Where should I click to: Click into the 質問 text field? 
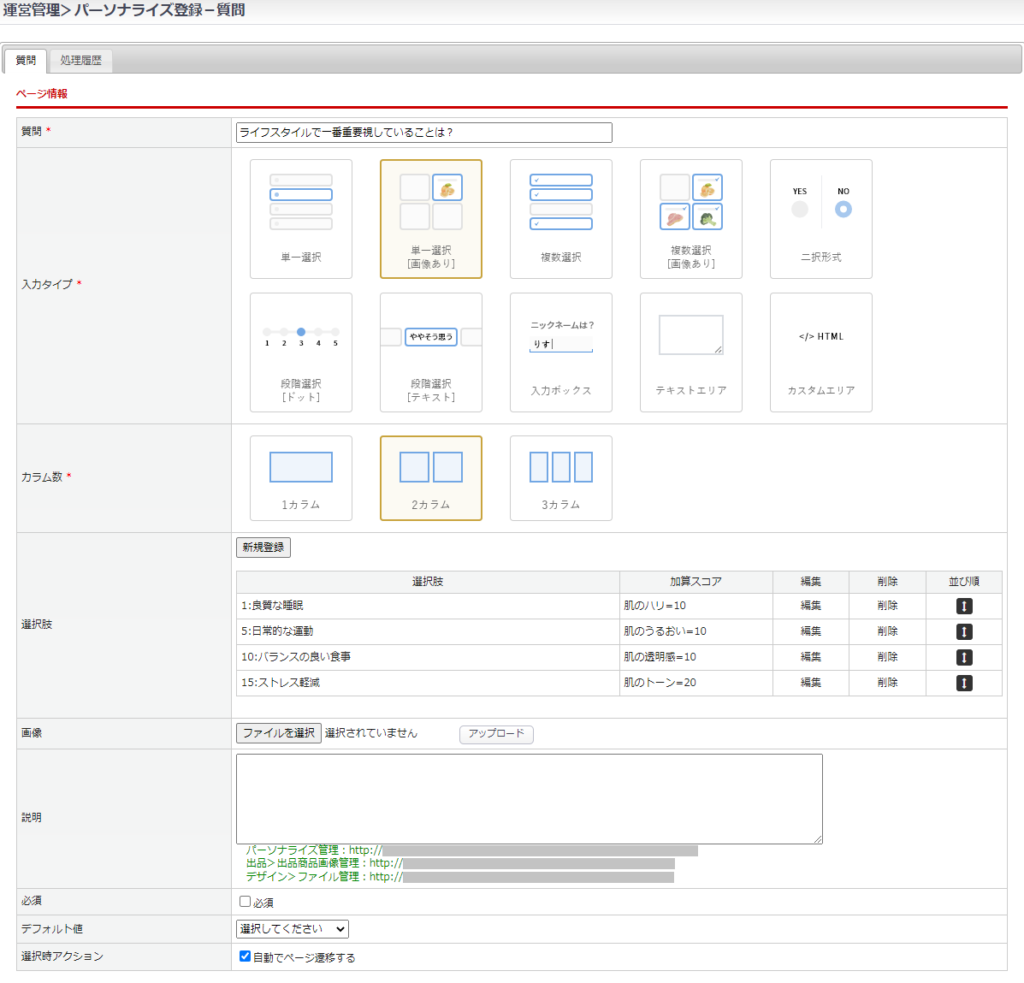[423, 132]
